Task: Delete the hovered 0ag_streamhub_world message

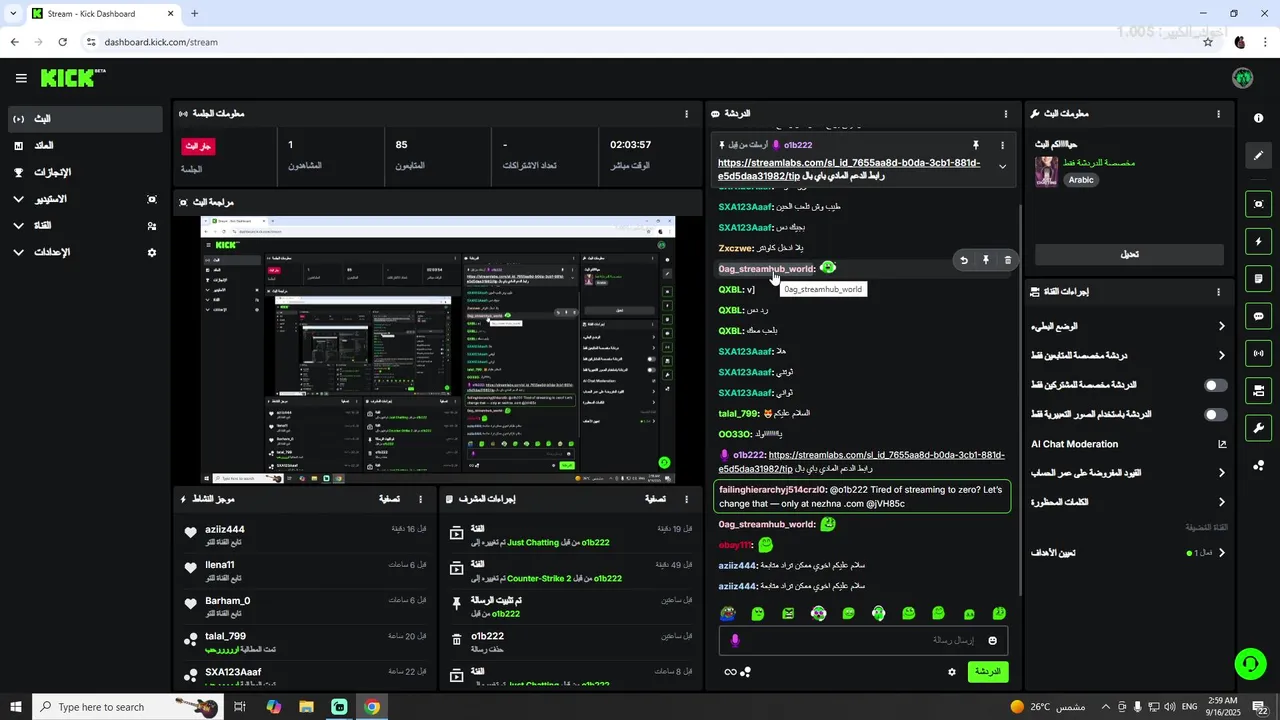Action: click(1007, 260)
